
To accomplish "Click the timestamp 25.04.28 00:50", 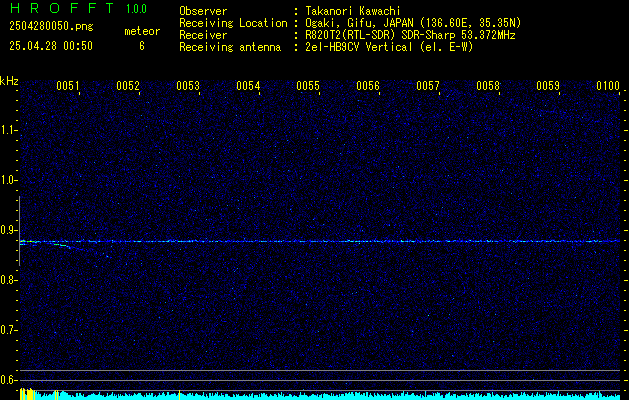I will 51,46.
